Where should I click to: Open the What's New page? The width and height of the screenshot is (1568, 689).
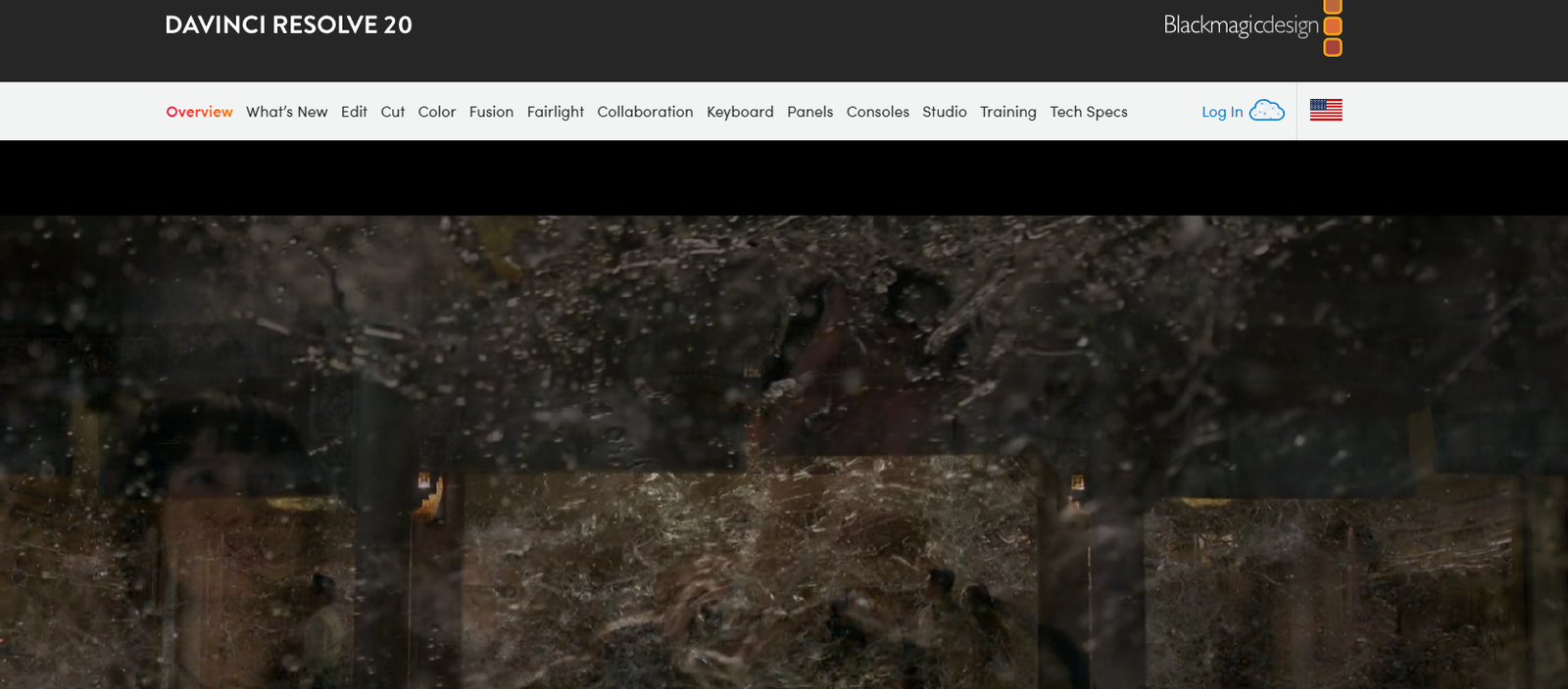pos(286,112)
